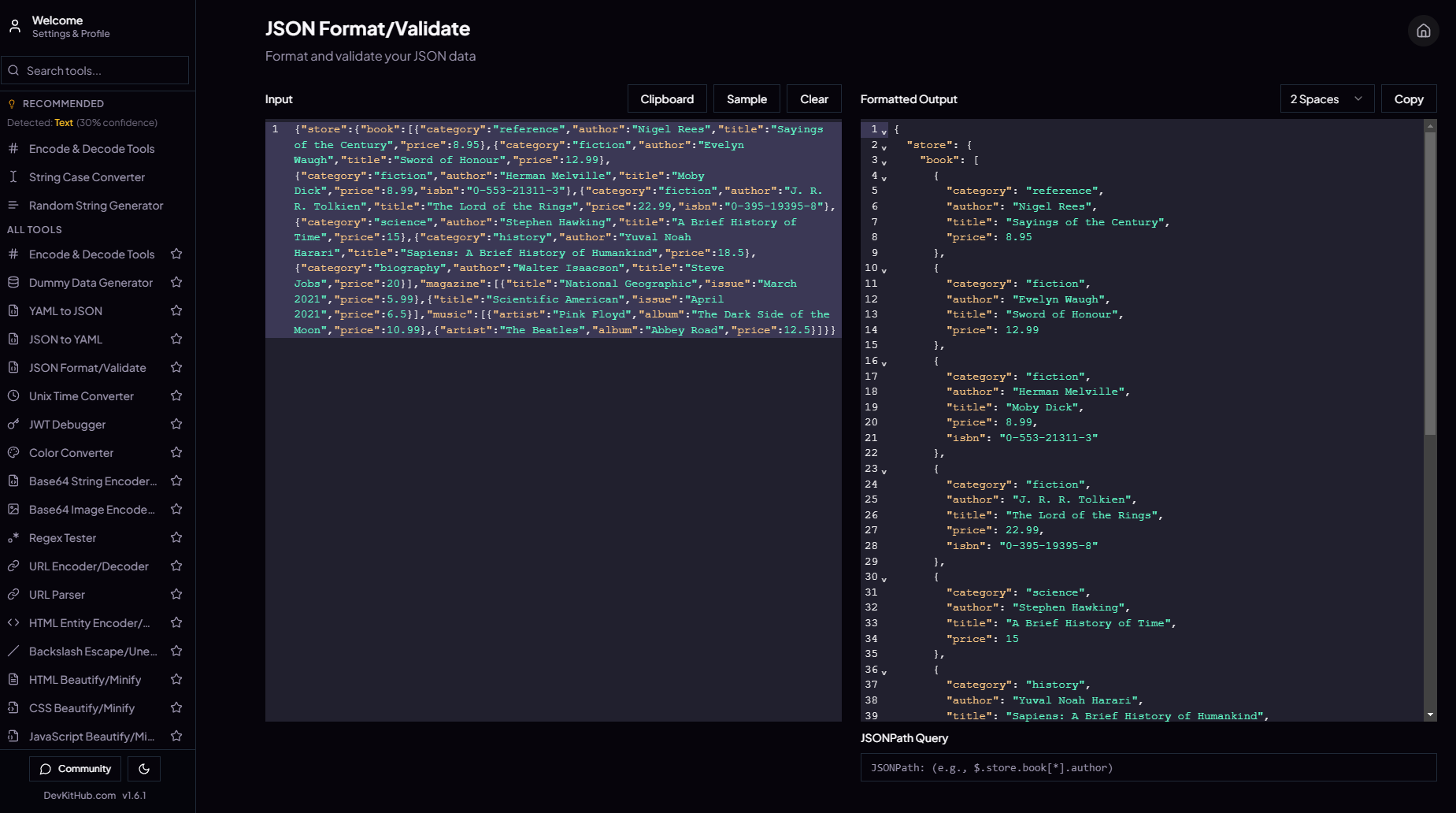Screen dimensions: 1456x813
Task: Click the home icon at top right
Action: point(1423,31)
